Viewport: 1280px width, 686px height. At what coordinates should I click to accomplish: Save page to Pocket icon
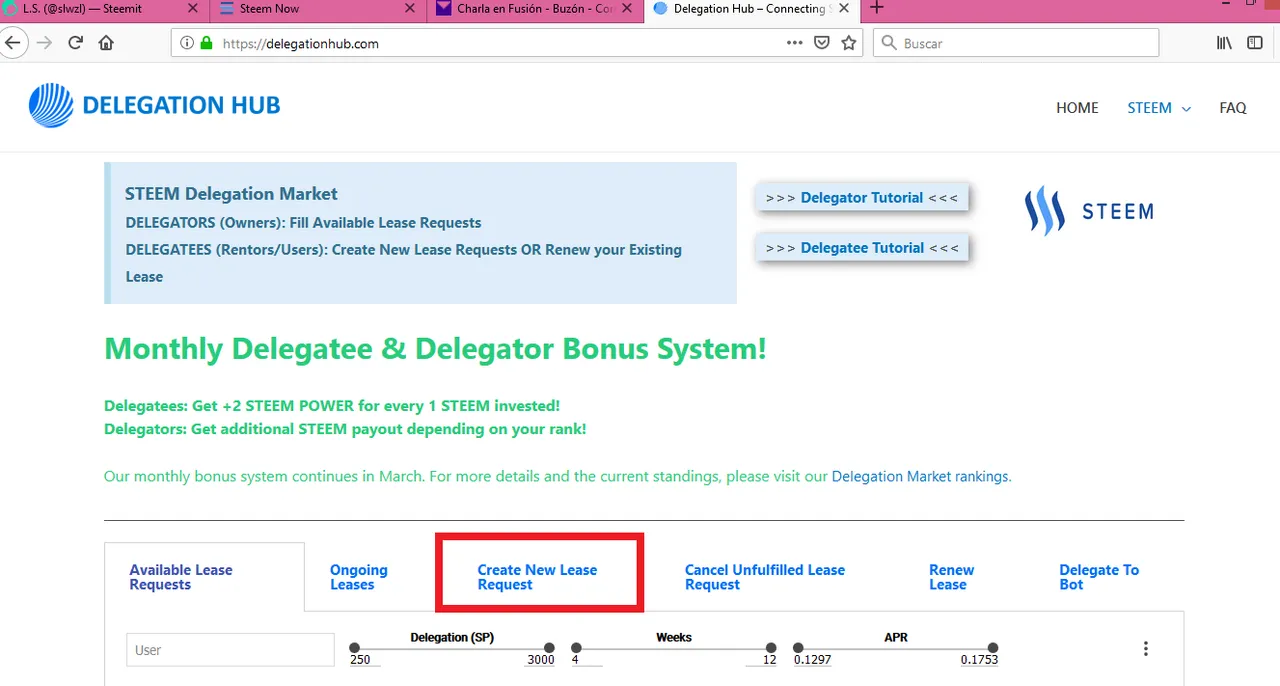coord(822,43)
